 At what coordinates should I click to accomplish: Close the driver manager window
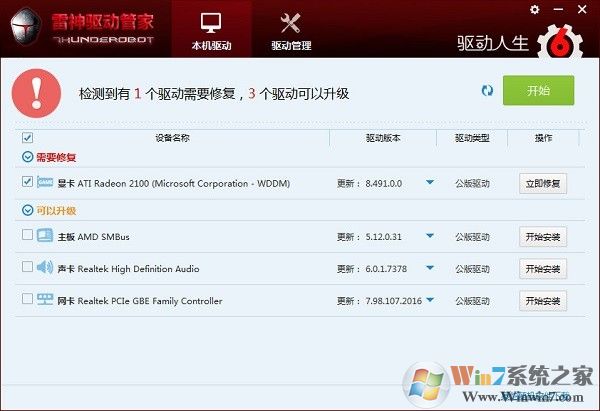coord(582,10)
